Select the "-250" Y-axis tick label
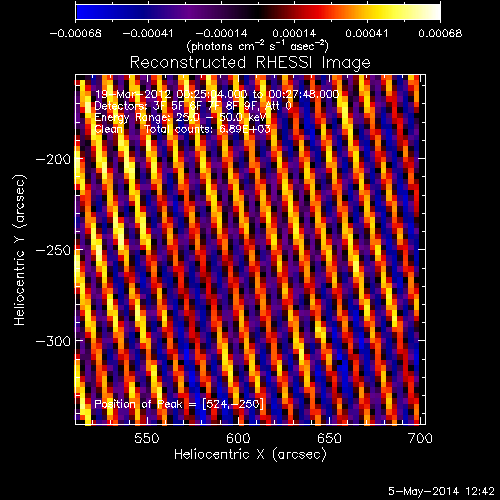 [53, 250]
